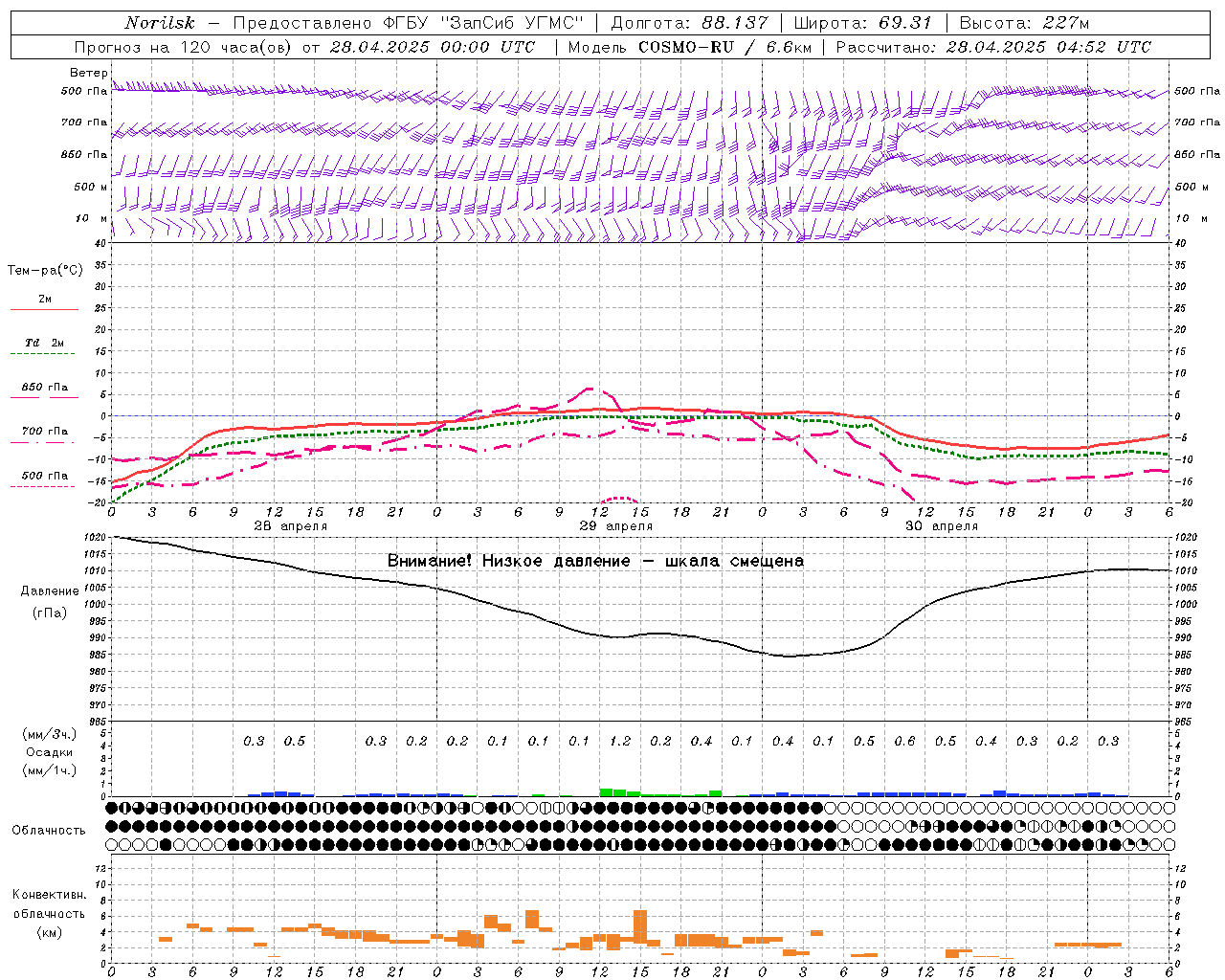The image size is (1225, 980).
Task: Click the '30 апреля' date label
Action: click(941, 526)
